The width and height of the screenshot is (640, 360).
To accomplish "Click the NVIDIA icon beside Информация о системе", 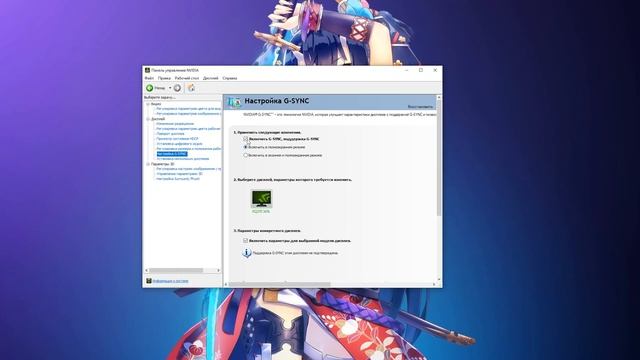I will [149, 281].
